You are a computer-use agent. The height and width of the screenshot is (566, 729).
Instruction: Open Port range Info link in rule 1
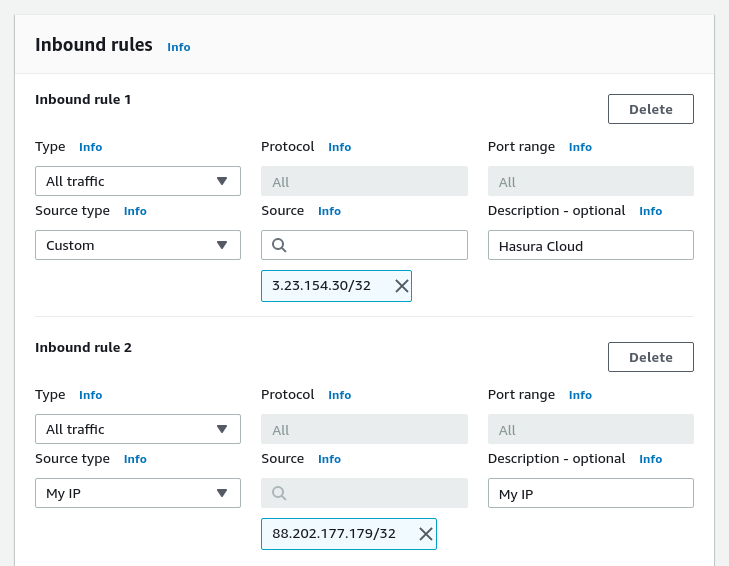[580, 147]
